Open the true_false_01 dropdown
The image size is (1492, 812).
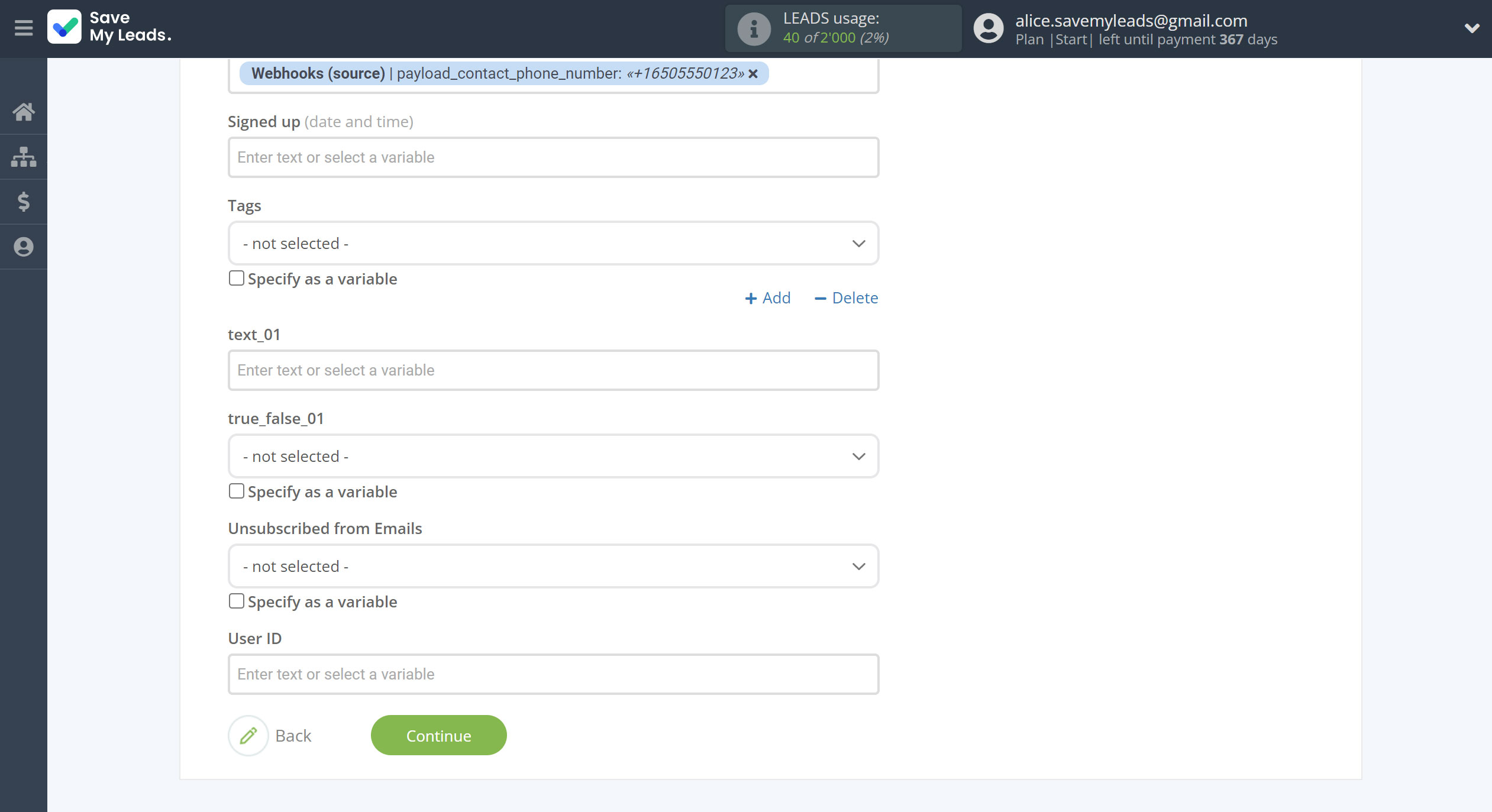click(x=553, y=456)
